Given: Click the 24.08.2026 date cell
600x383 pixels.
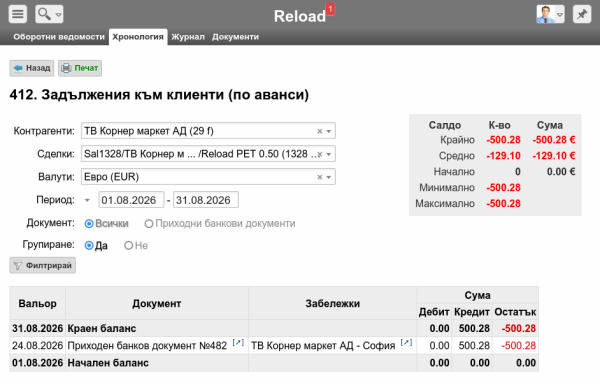Looking at the screenshot, I should coord(38,346).
